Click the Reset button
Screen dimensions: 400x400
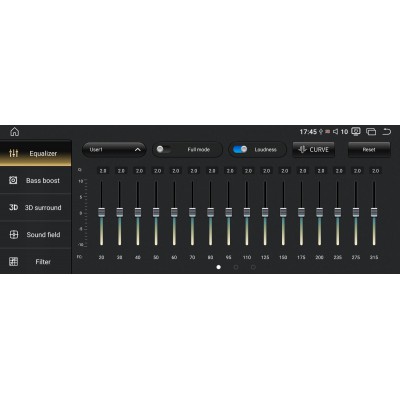tap(369, 150)
